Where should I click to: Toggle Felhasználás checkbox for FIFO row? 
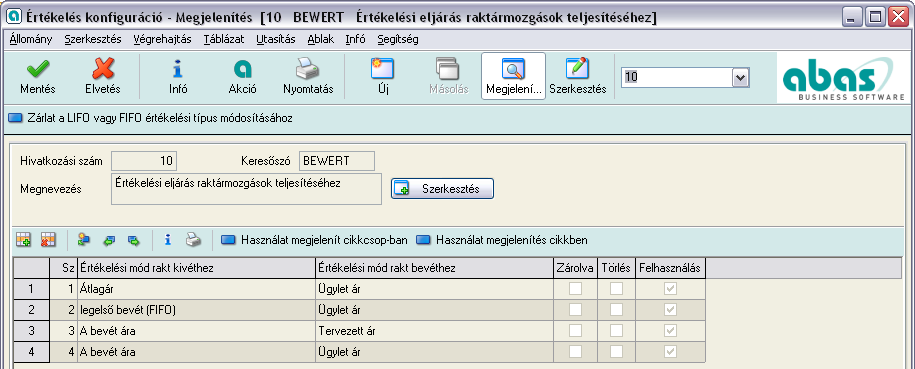pos(670,309)
